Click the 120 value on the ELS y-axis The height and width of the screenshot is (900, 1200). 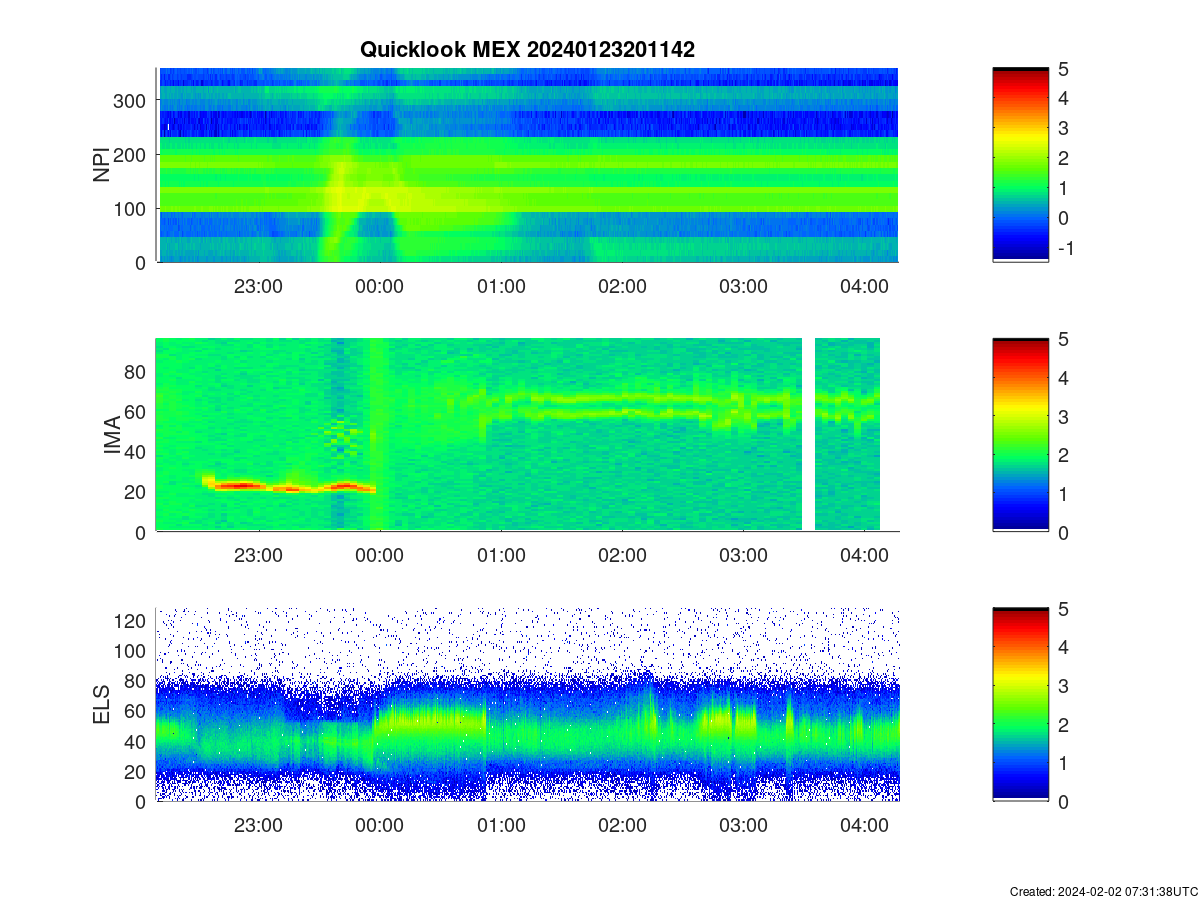coord(132,621)
